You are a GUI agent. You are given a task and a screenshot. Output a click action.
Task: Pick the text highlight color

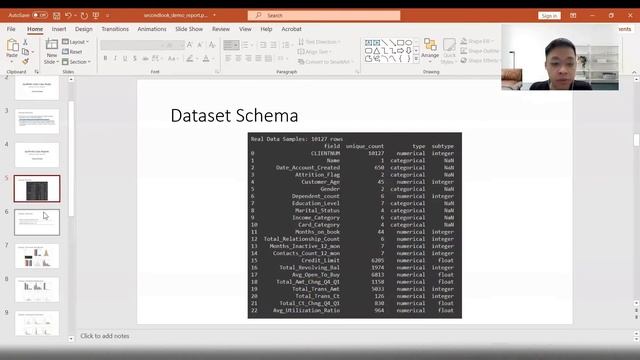click(x=191, y=59)
